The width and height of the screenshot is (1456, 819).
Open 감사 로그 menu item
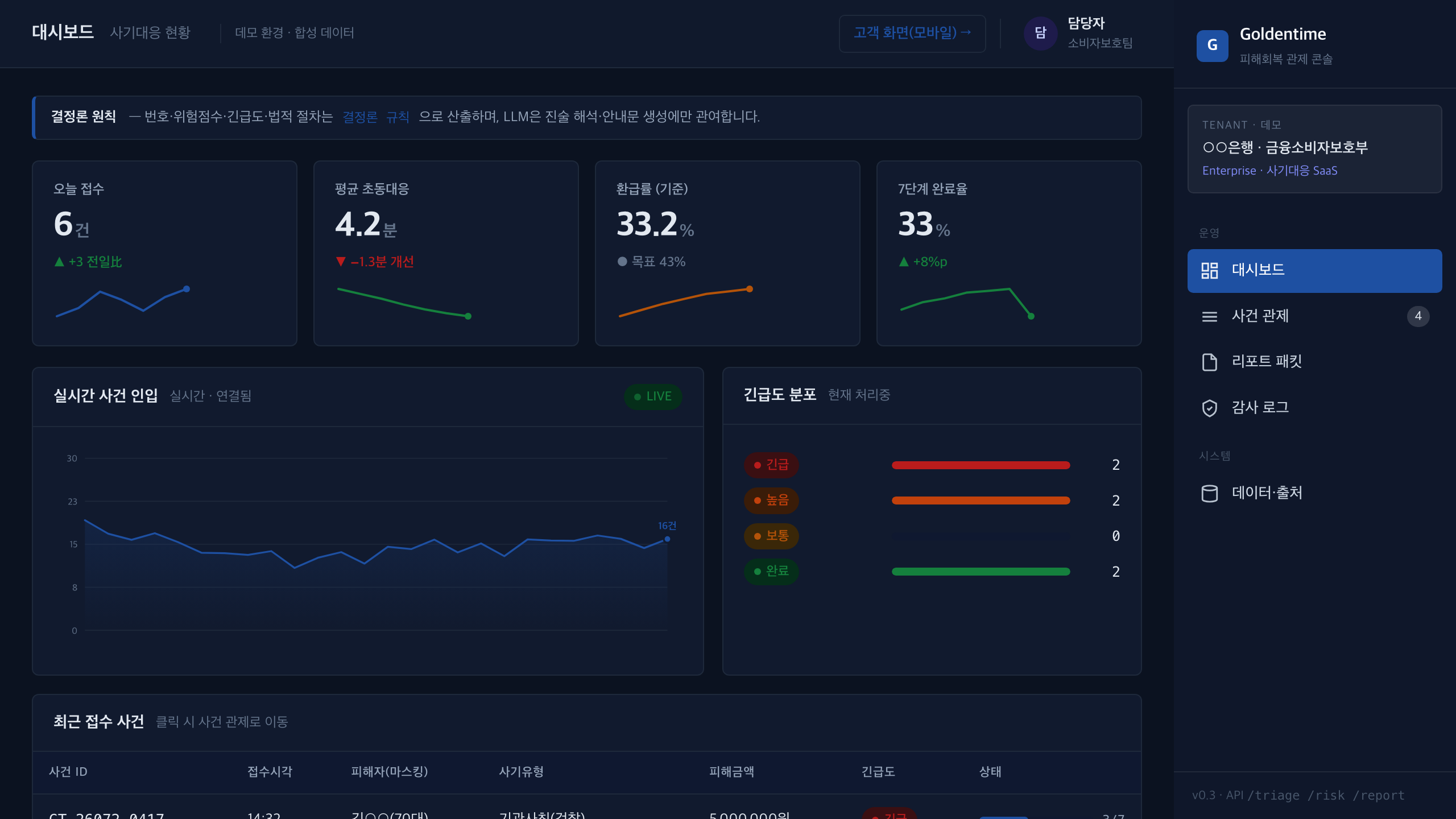click(1314, 408)
